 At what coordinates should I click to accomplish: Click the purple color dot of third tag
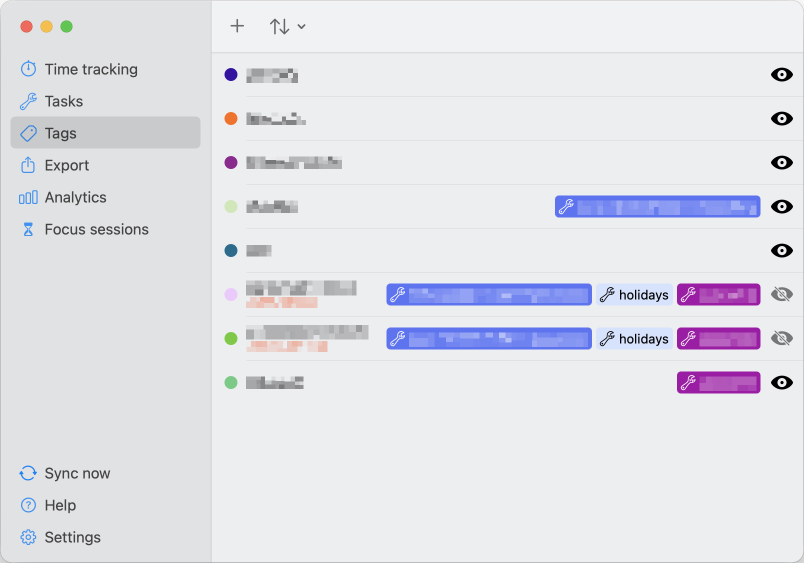coord(231,163)
